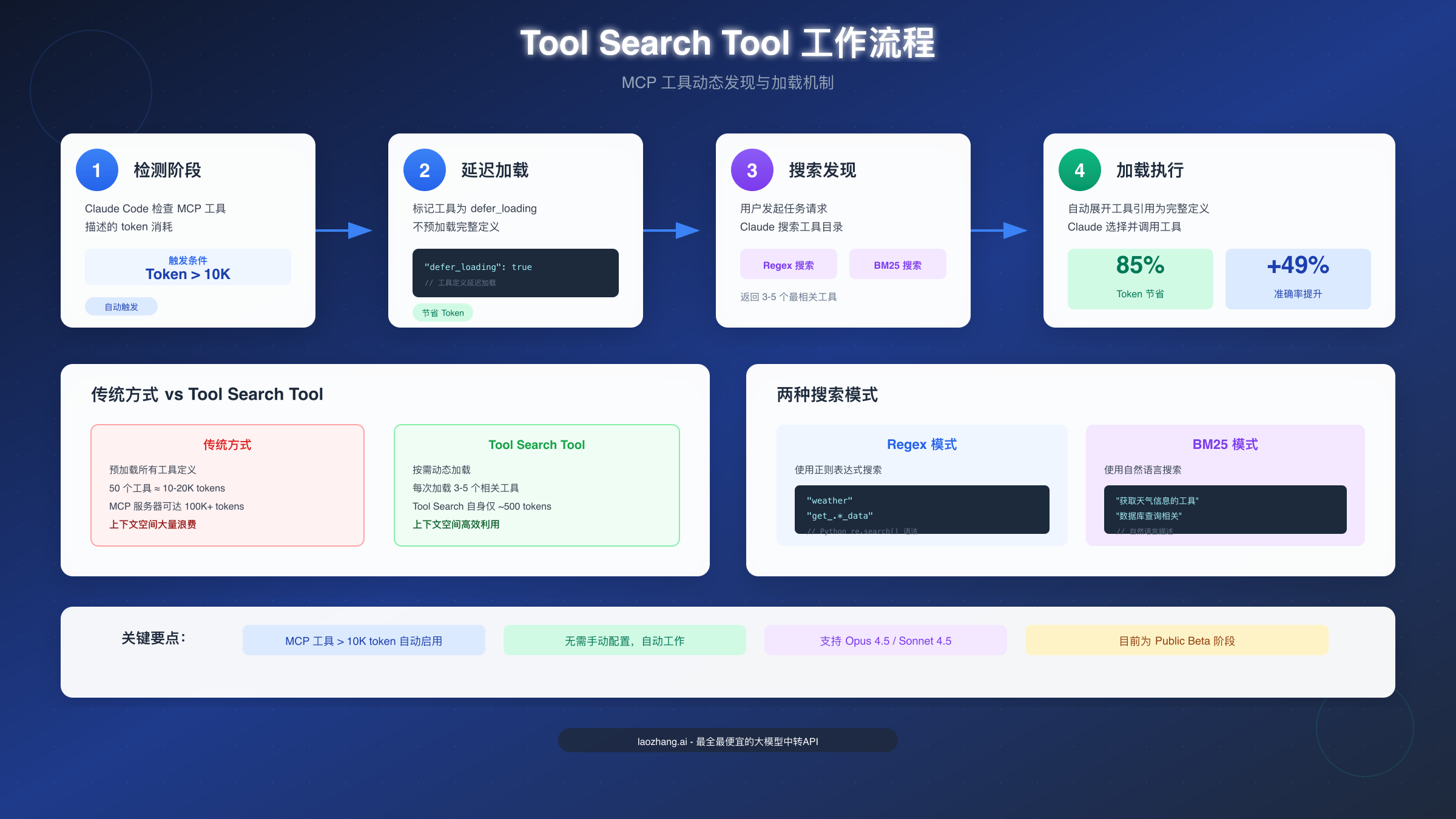Switch to the 传统方式 card

[227, 485]
